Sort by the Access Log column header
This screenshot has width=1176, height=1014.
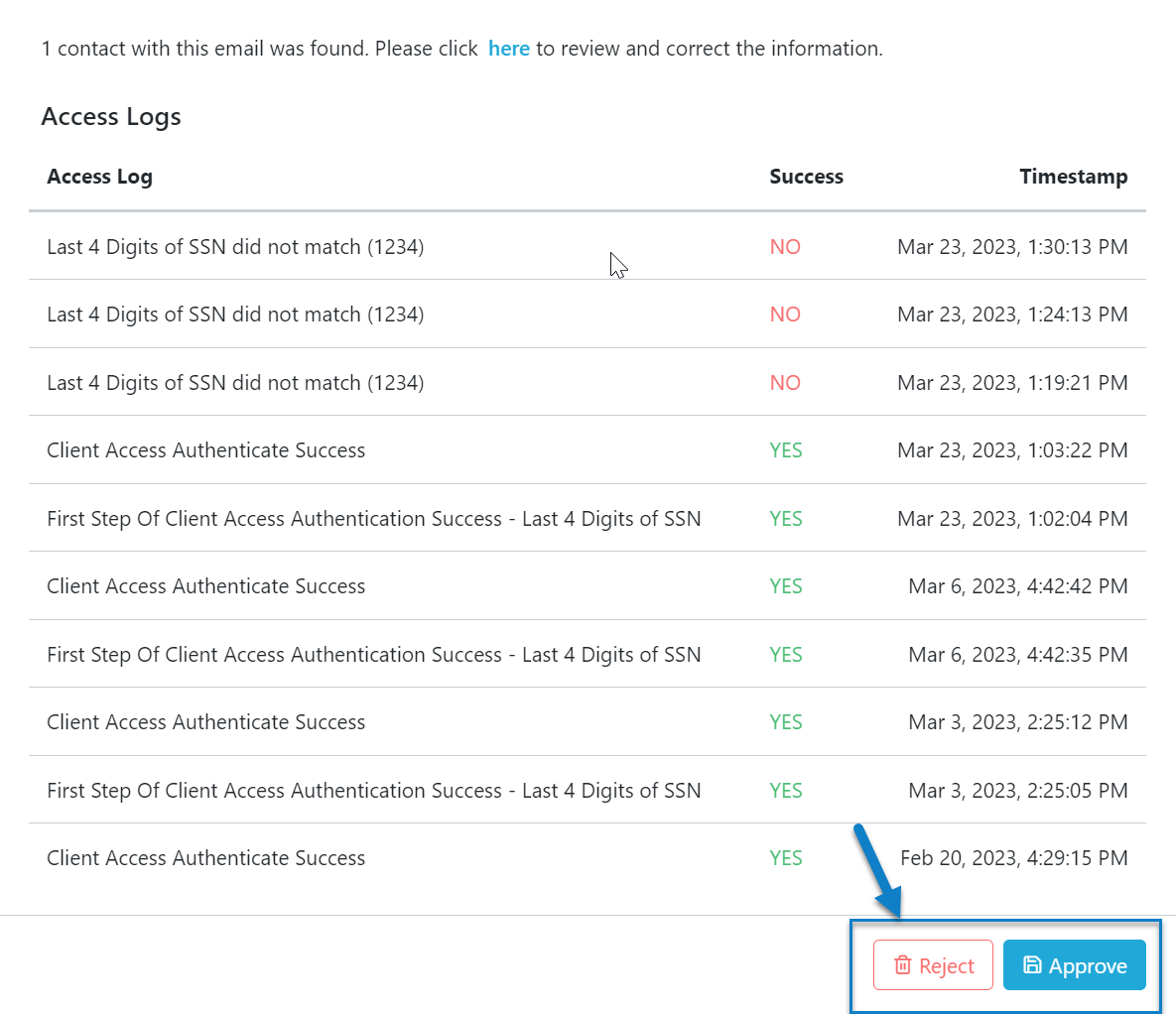point(99,176)
